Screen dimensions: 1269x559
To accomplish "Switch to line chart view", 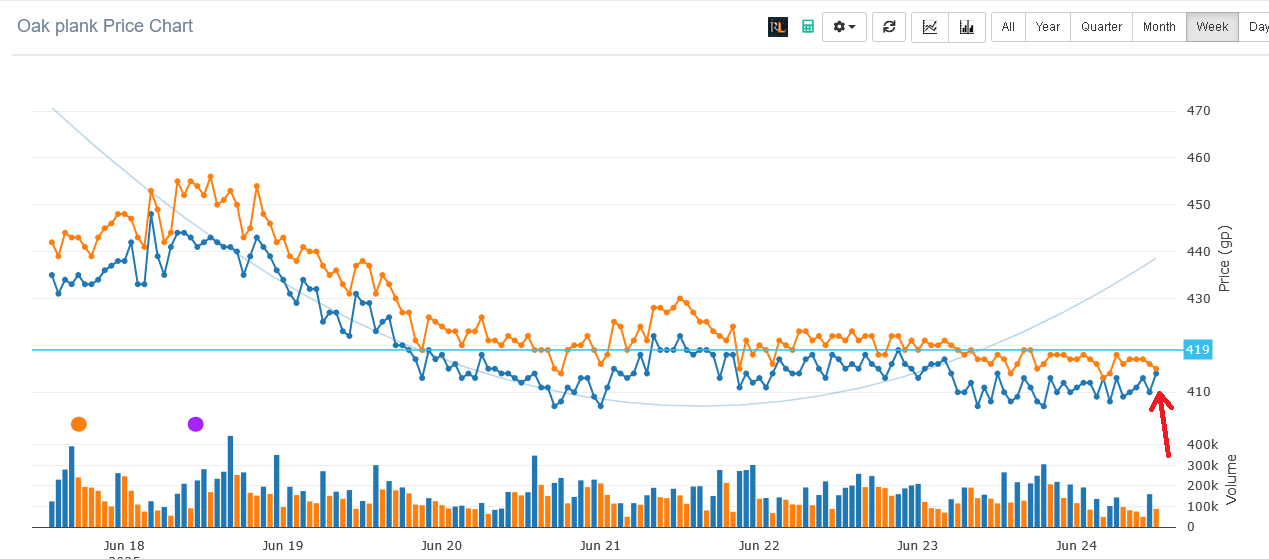I will pyautogui.click(x=930, y=27).
